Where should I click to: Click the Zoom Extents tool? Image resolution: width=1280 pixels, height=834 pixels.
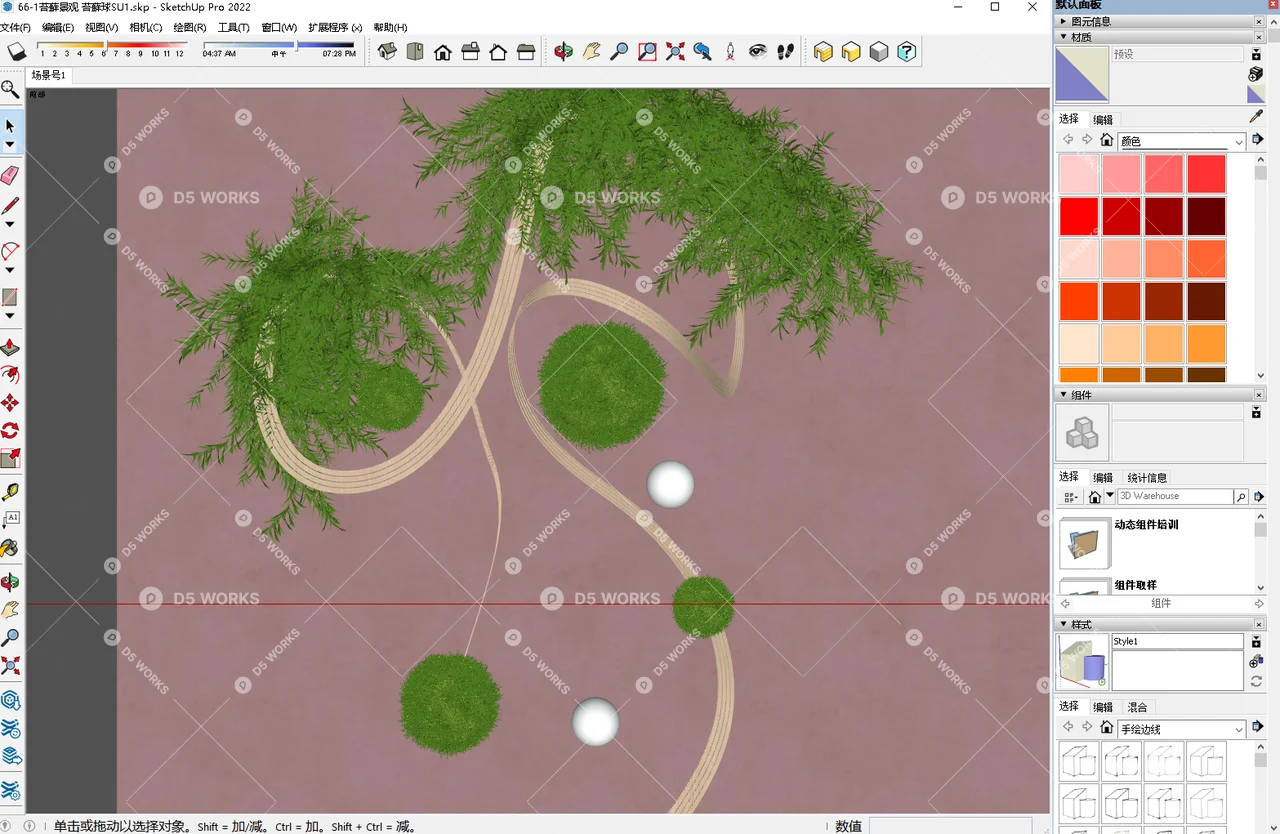[676, 51]
